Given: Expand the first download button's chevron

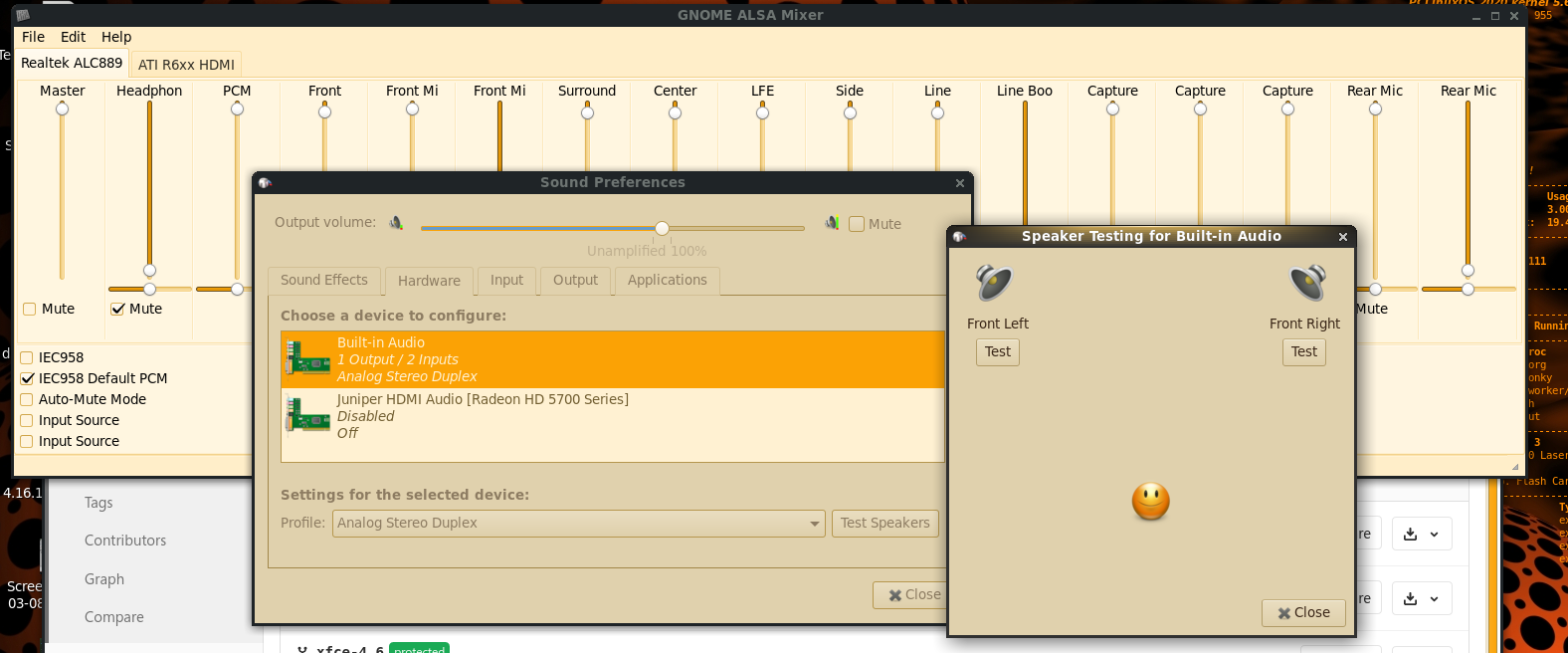Looking at the screenshot, I should click(x=1434, y=535).
